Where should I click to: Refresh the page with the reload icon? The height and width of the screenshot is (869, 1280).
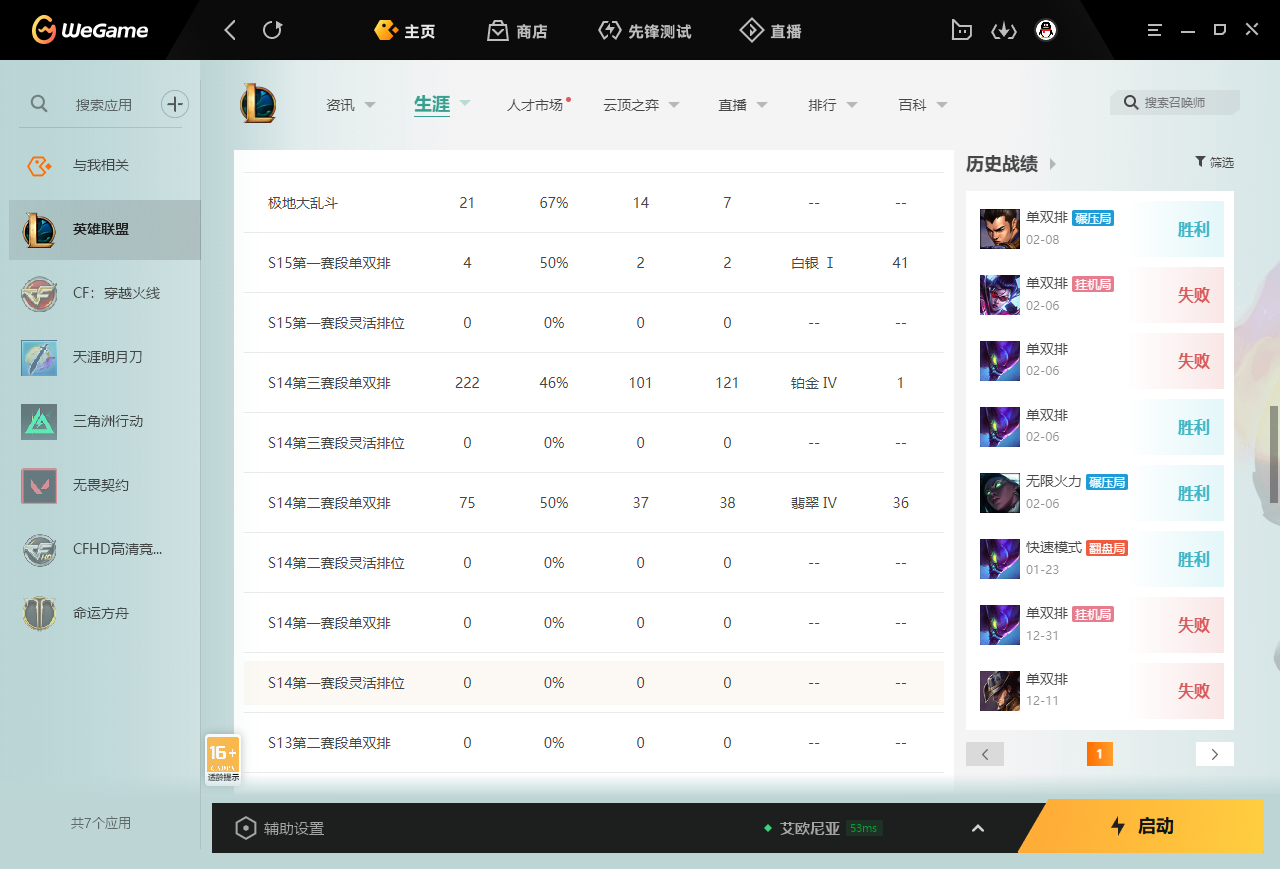(272, 30)
